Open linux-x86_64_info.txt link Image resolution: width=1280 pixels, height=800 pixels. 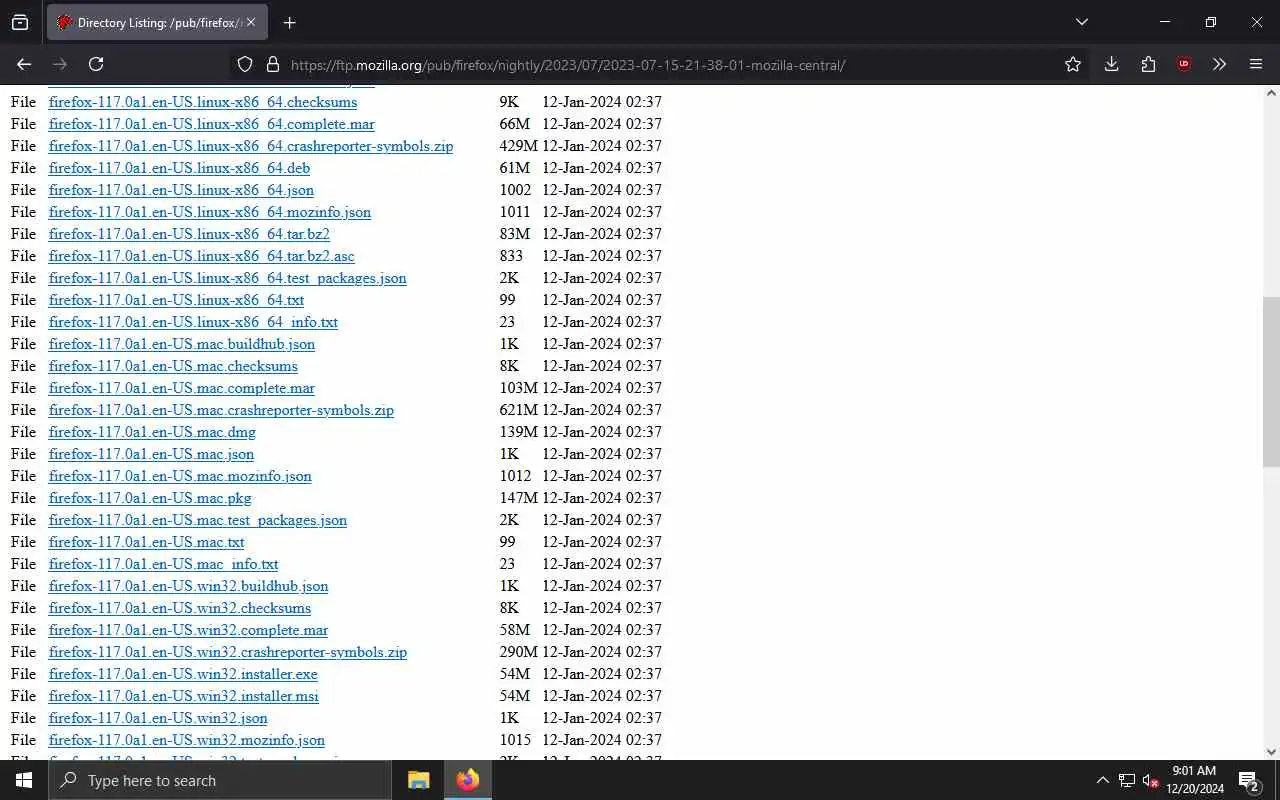[193, 322]
